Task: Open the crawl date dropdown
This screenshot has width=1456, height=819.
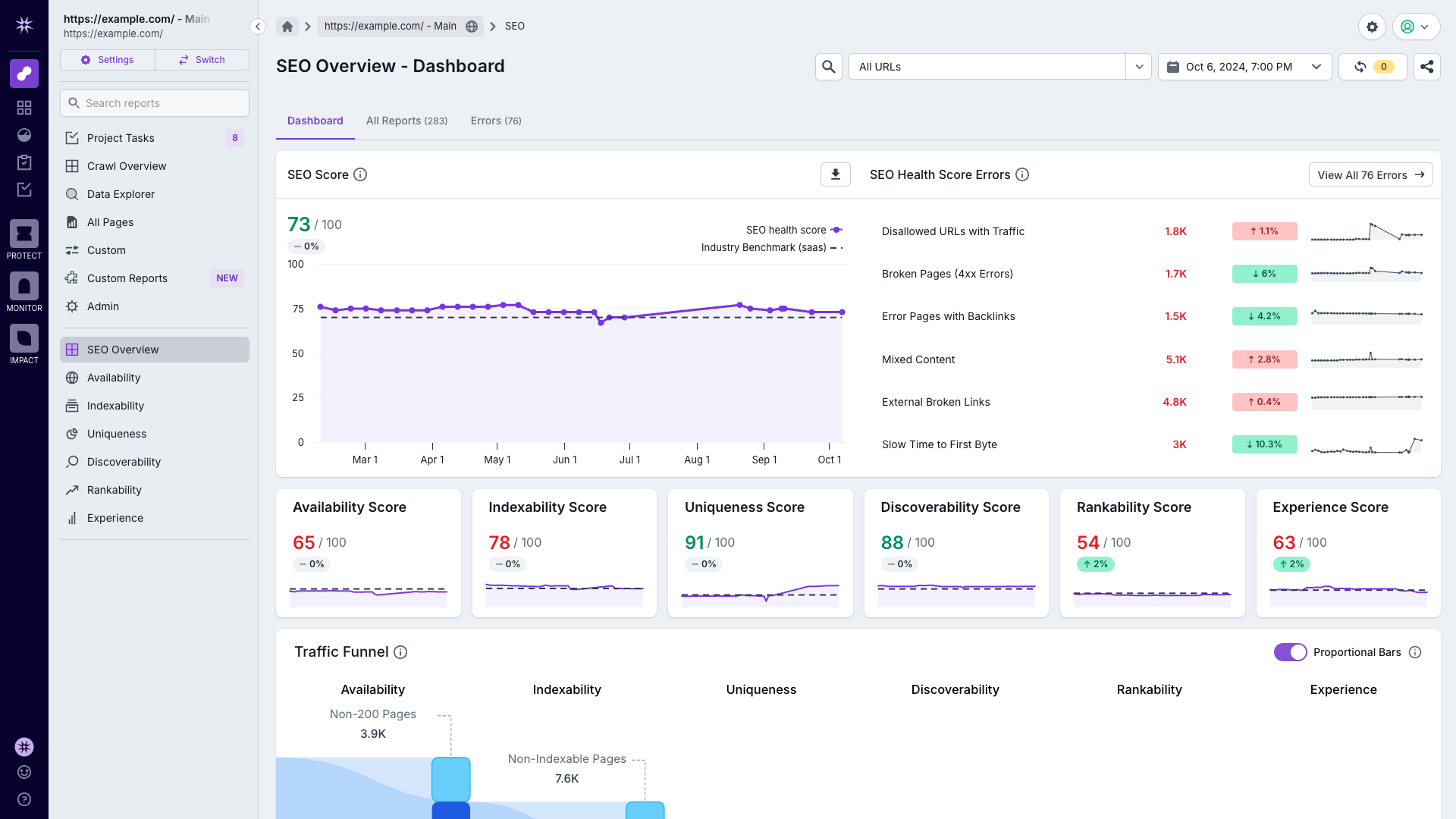Action: coord(1244,67)
